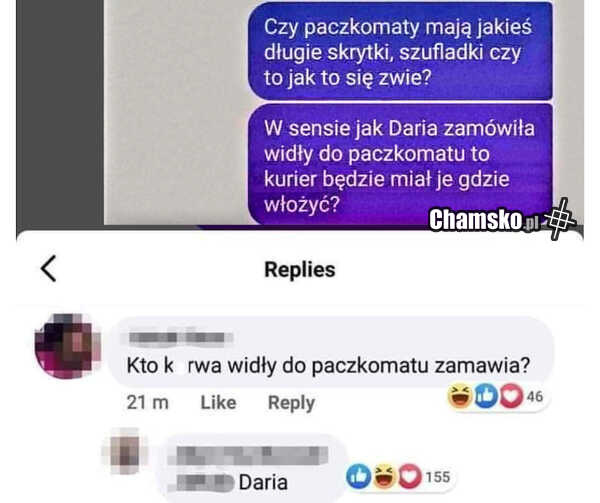Viewport: 600px width, 503px height.
Task: Tap the thumbs-up reaction on Daria reply
Action: (358, 477)
